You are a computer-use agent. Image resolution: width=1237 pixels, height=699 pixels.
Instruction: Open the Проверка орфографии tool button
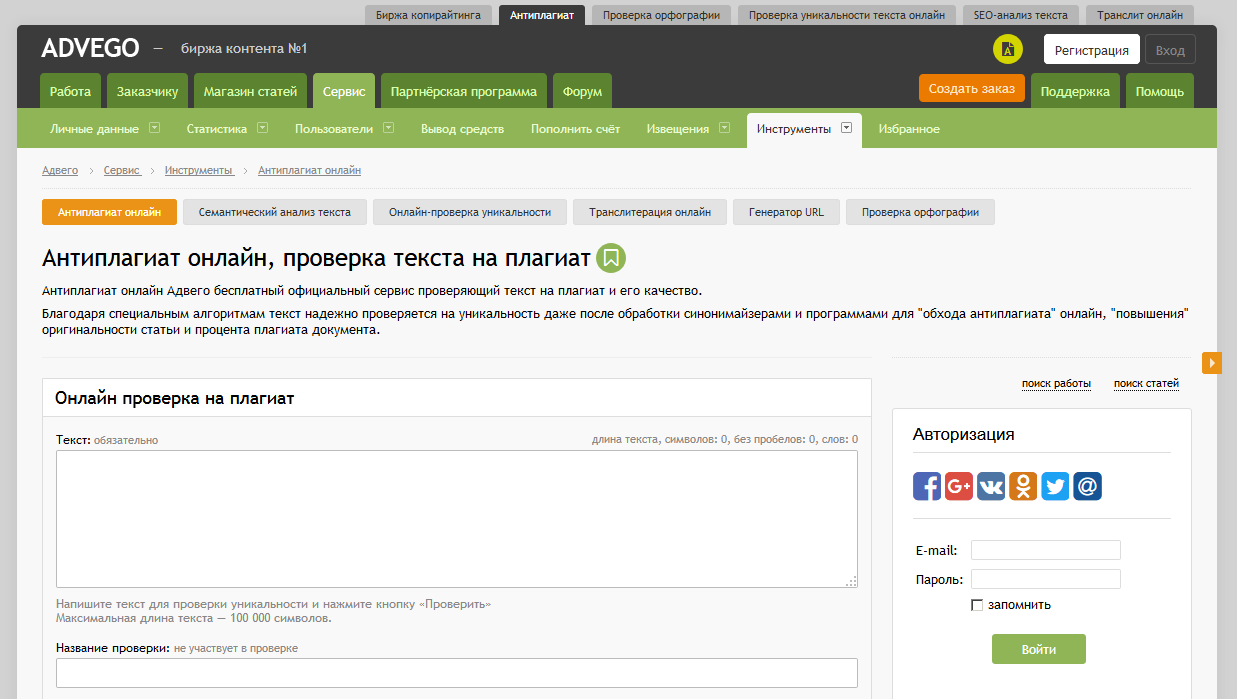(x=920, y=212)
